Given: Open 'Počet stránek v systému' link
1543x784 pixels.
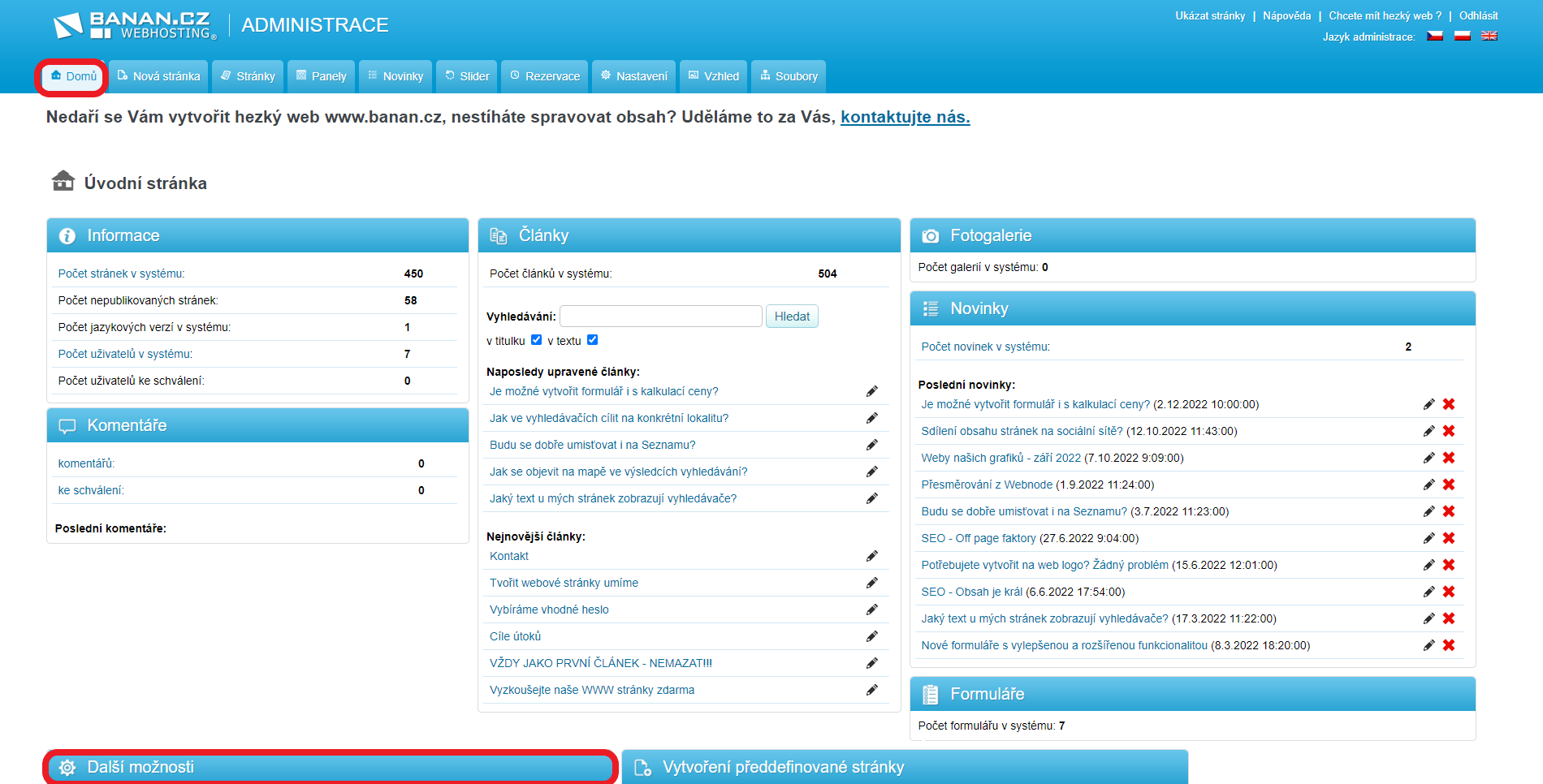Looking at the screenshot, I should [121, 274].
